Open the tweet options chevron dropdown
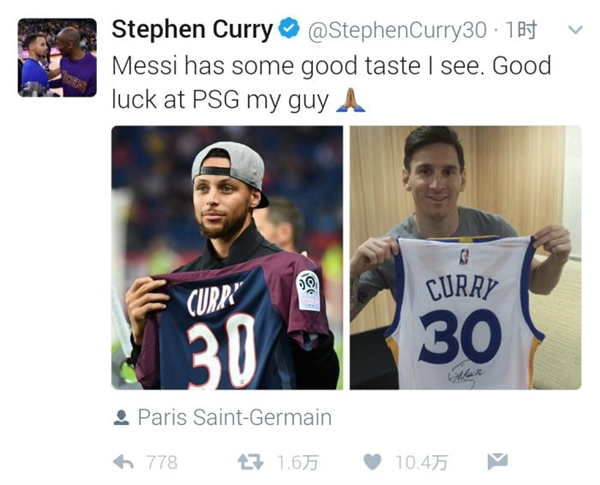The image size is (600, 485). 576,31
